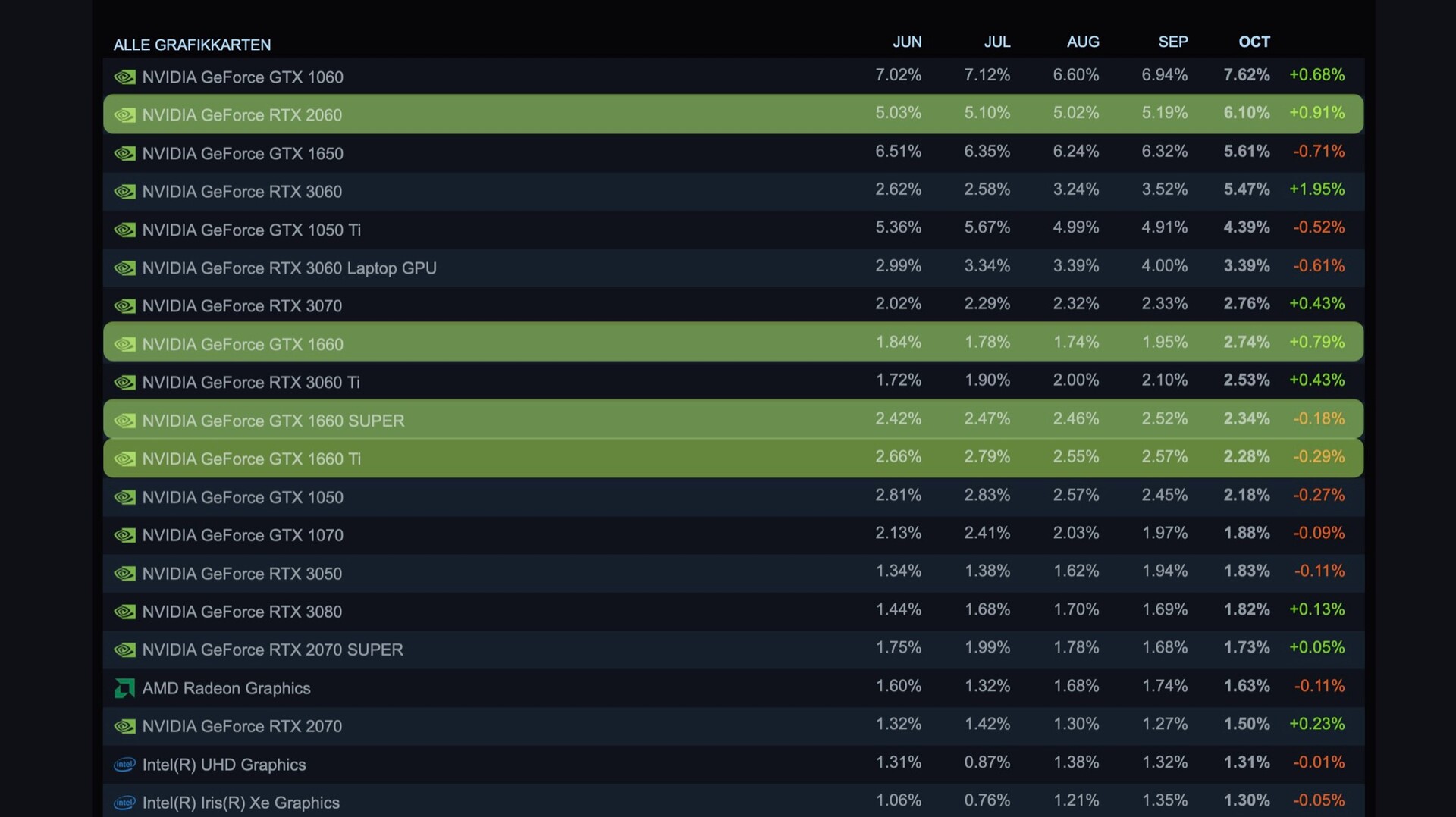Click the Intel icon next to Iris Xe Graphics
Viewport: 1456px width, 817px height.
(124, 803)
